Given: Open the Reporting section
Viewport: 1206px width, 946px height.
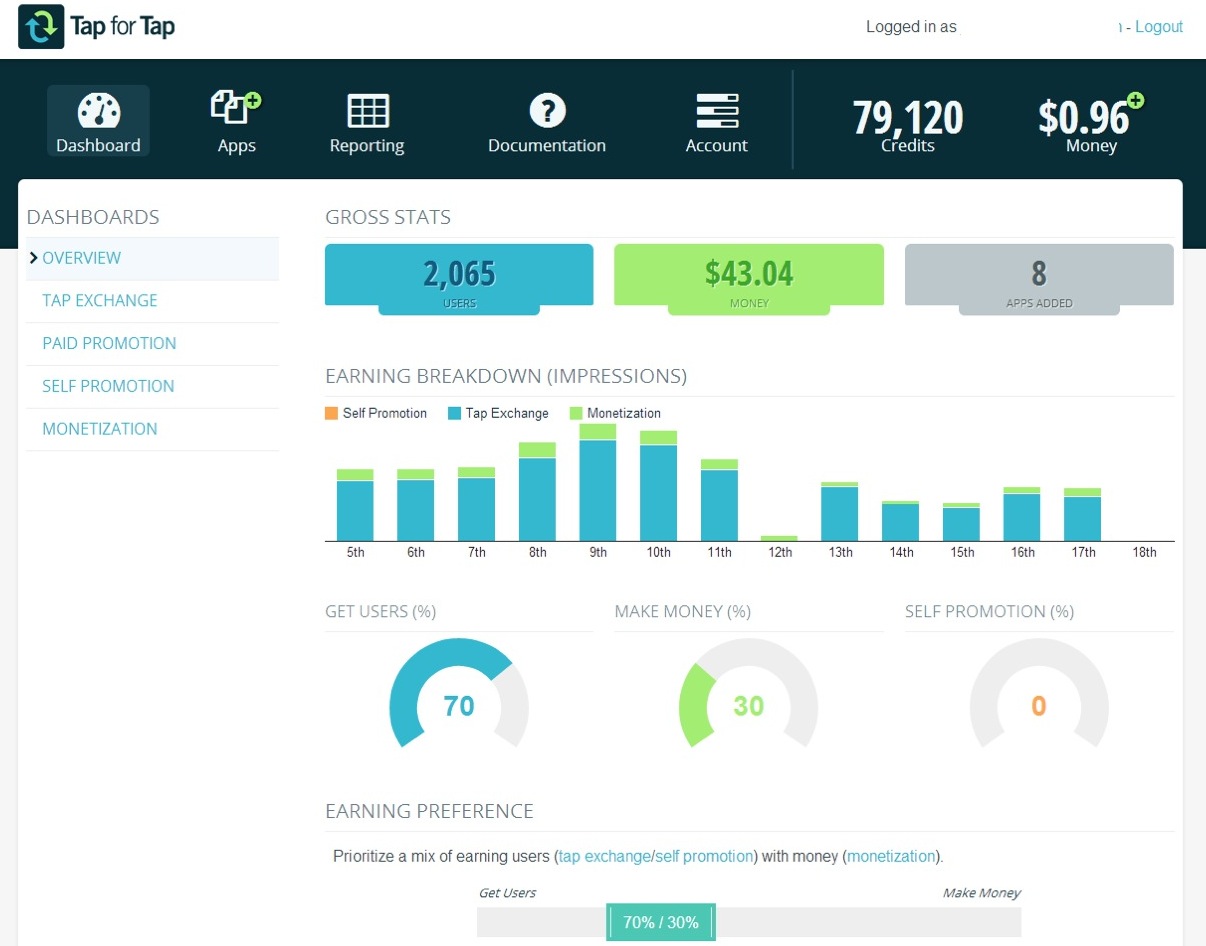Looking at the screenshot, I should pyautogui.click(x=366, y=118).
